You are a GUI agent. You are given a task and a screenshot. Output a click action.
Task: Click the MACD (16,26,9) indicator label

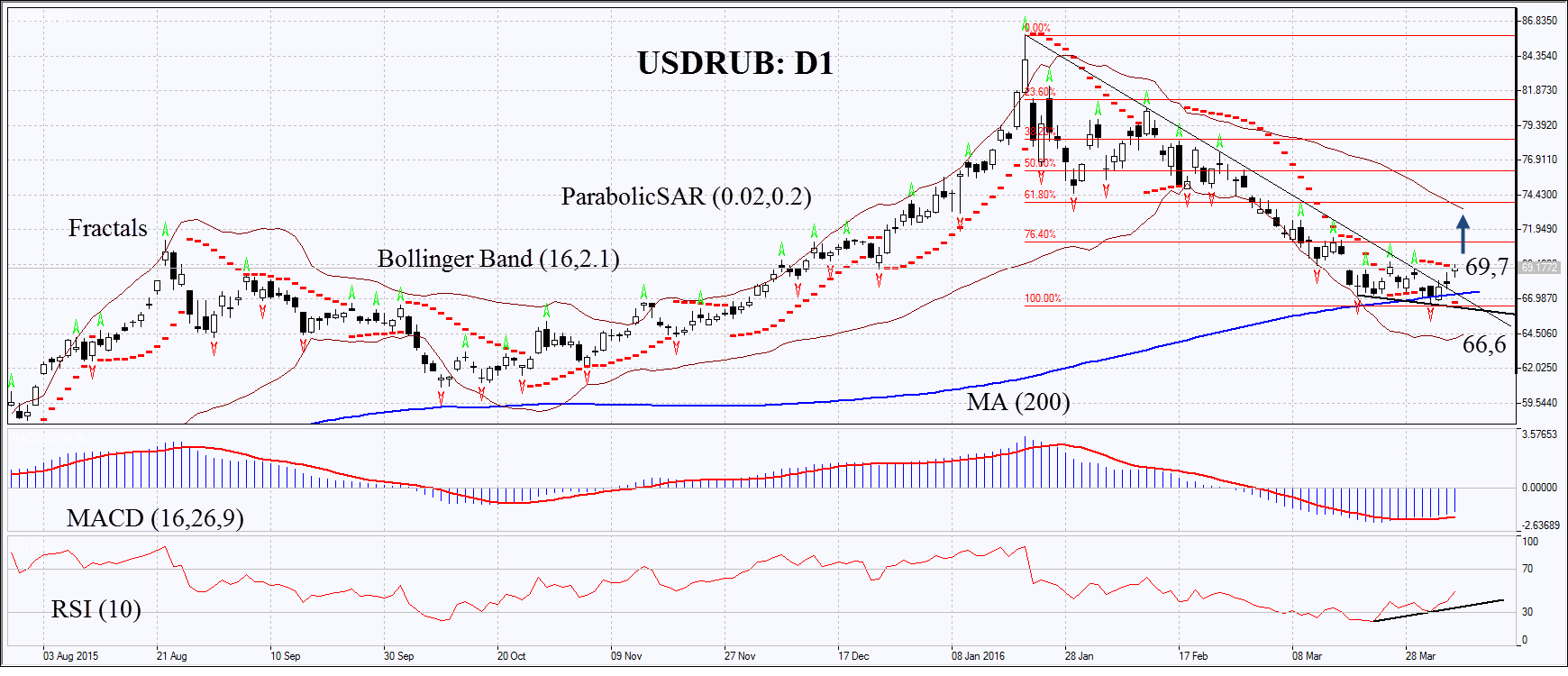pyautogui.click(x=155, y=518)
